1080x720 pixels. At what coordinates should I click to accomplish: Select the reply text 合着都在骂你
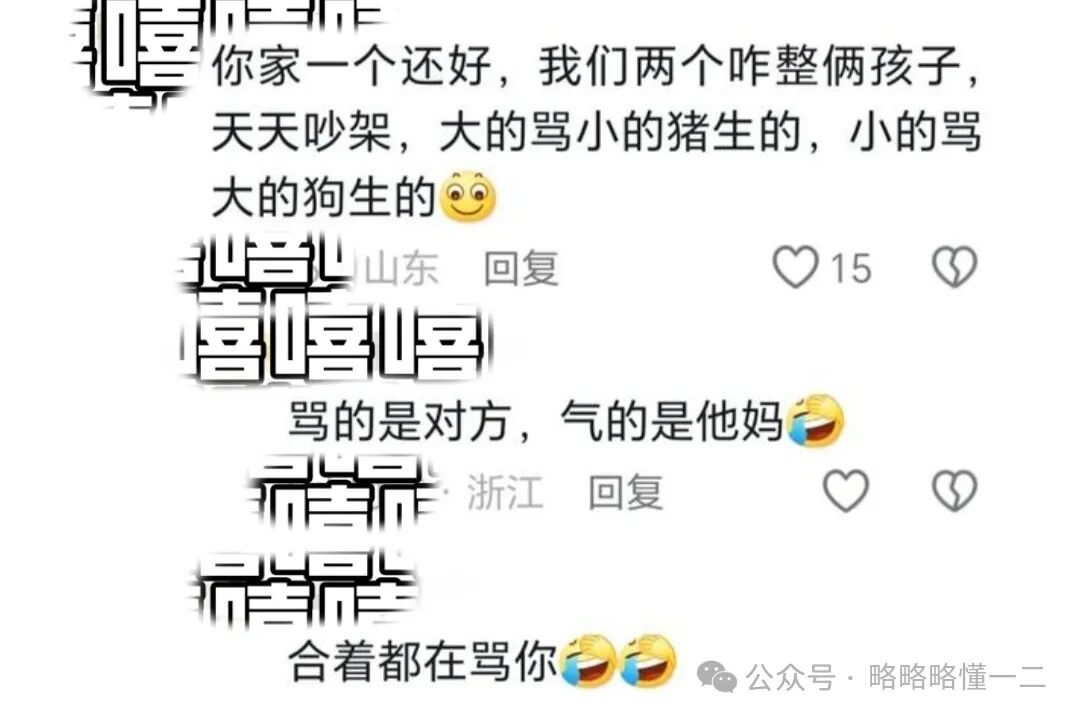click(x=423, y=661)
